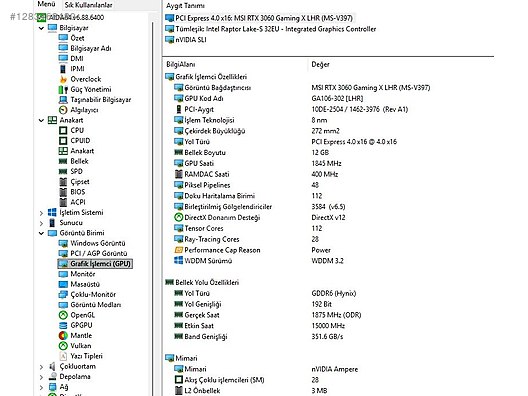This screenshot has width=528, height=396.
Task: Select the MSI RTX 3060 Gaming X device
Action: (x=259, y=18)
